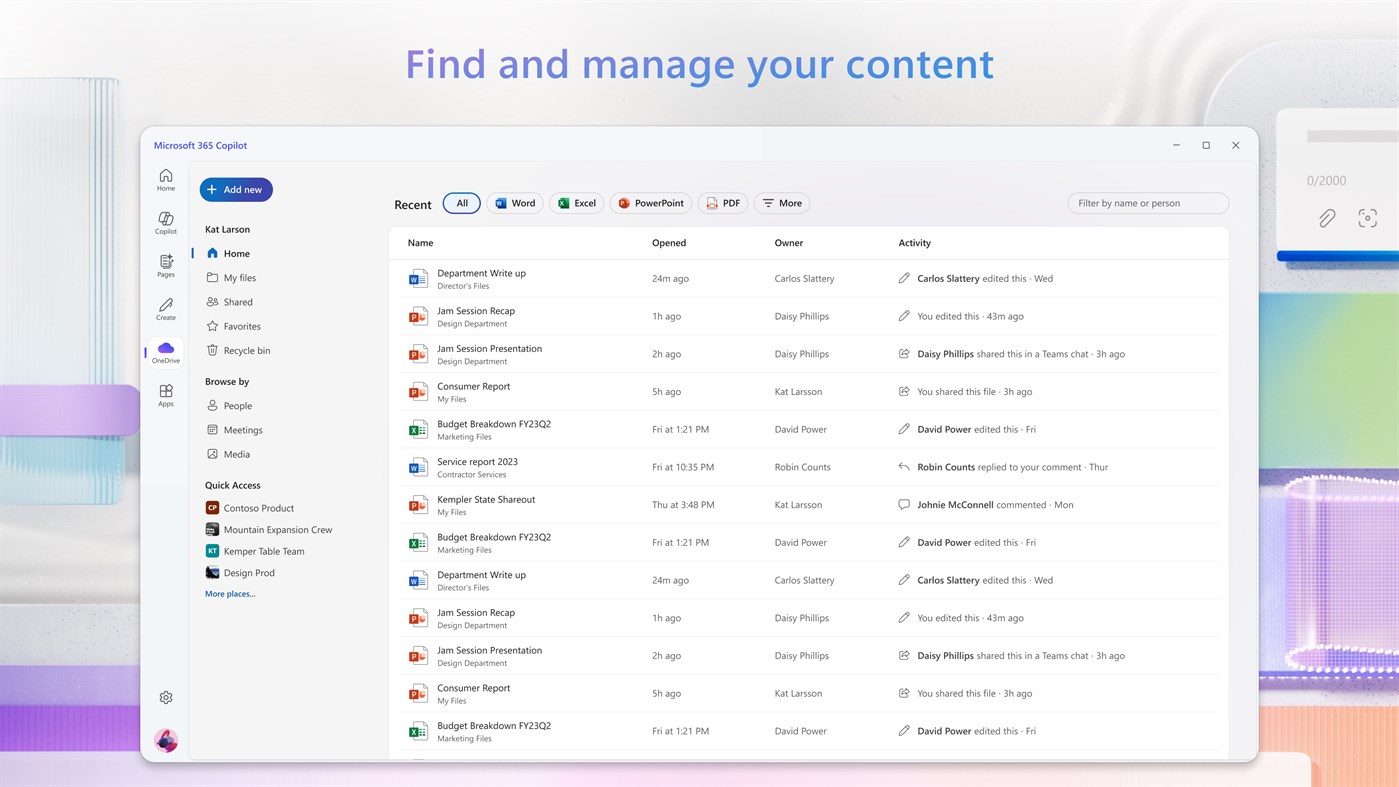Click the filter by name or person field
Image resolution: width=1399 pixels, height=787 pixels.
point(1146,202)
